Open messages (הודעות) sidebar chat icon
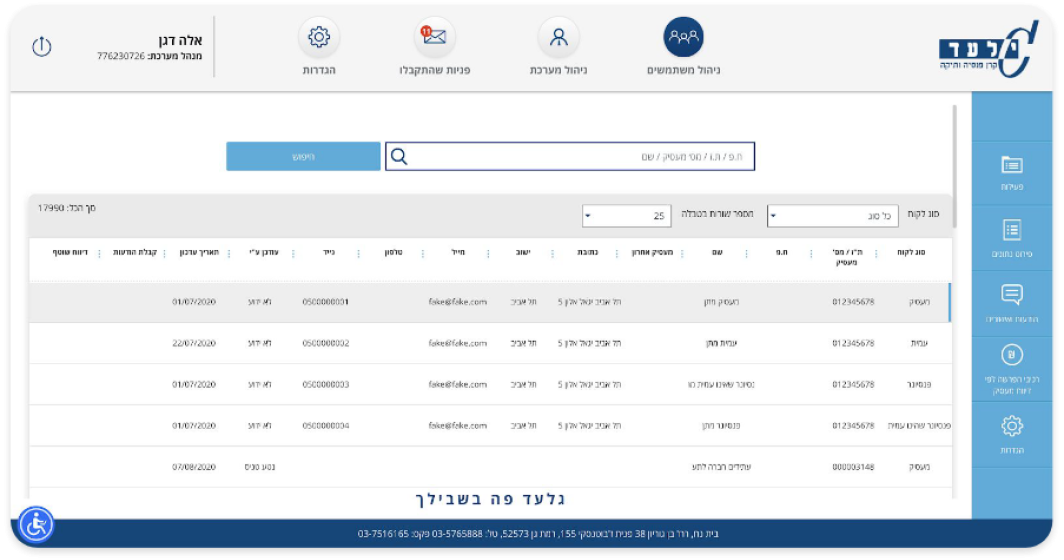This screenshot has width=1064, height=560. click(1011, 295)
